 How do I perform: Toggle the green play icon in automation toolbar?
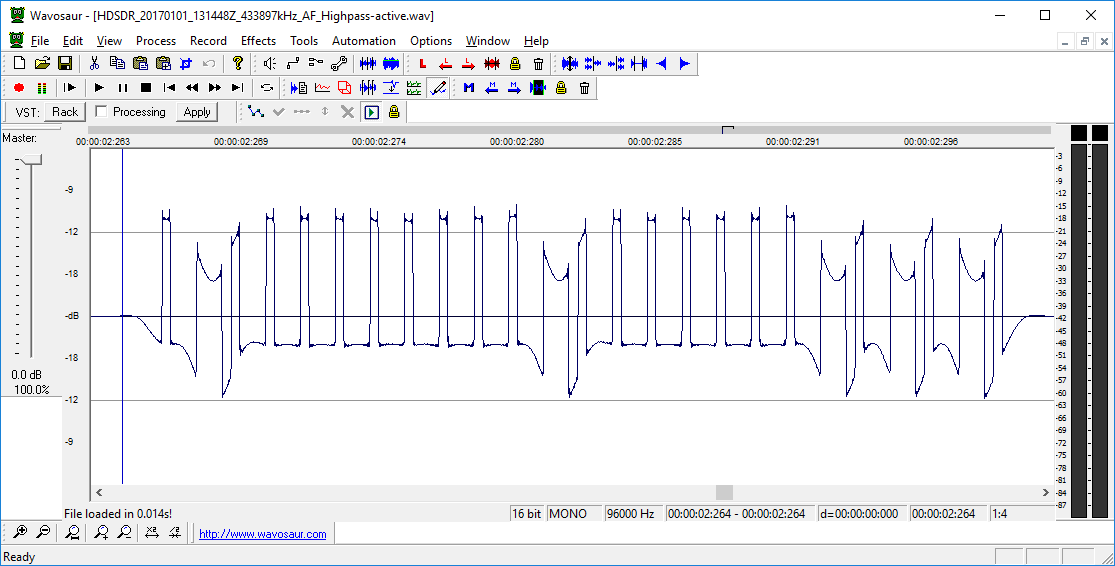coord(371,112)
